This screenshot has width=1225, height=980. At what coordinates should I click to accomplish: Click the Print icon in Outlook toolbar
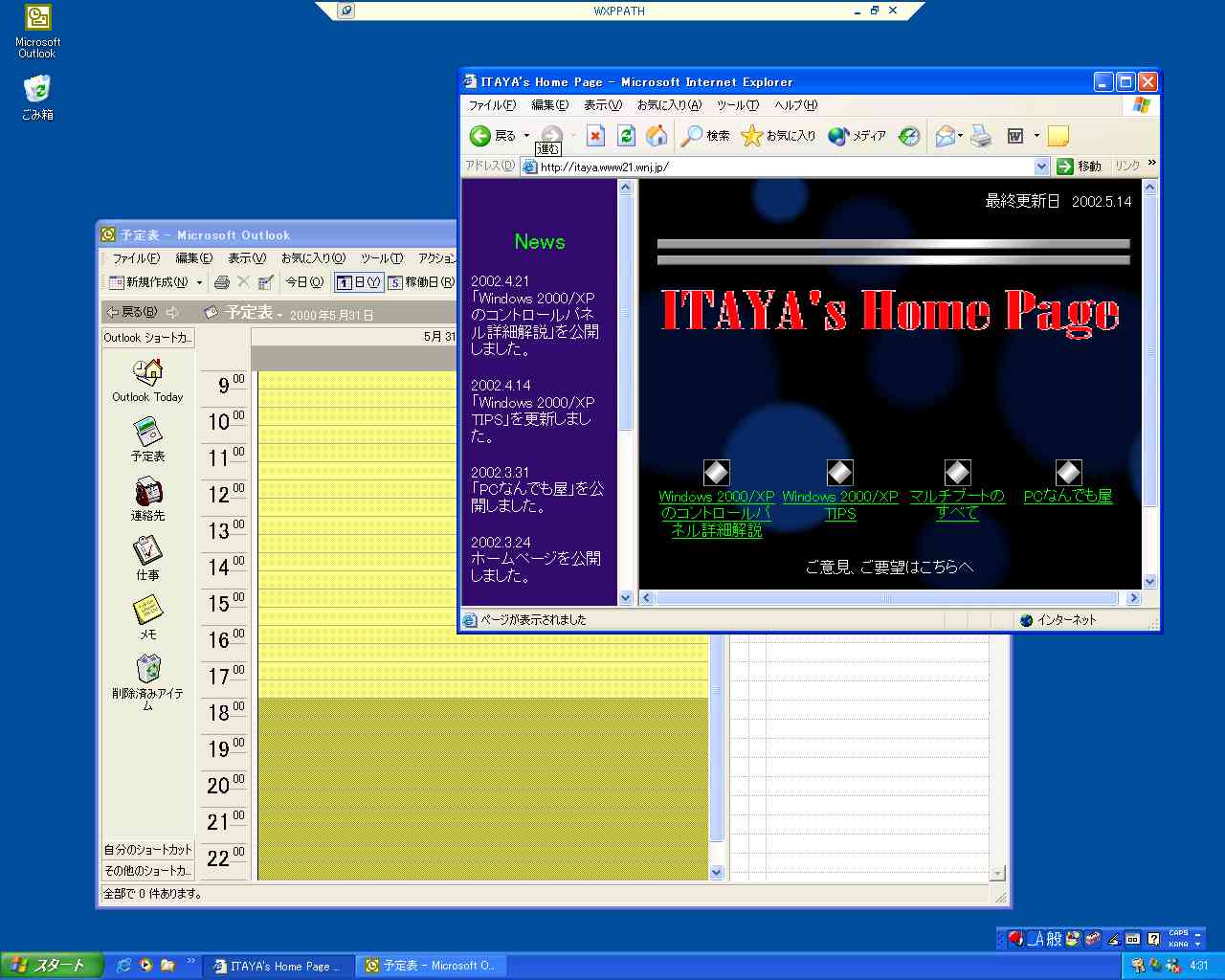[x=222, y=282]
